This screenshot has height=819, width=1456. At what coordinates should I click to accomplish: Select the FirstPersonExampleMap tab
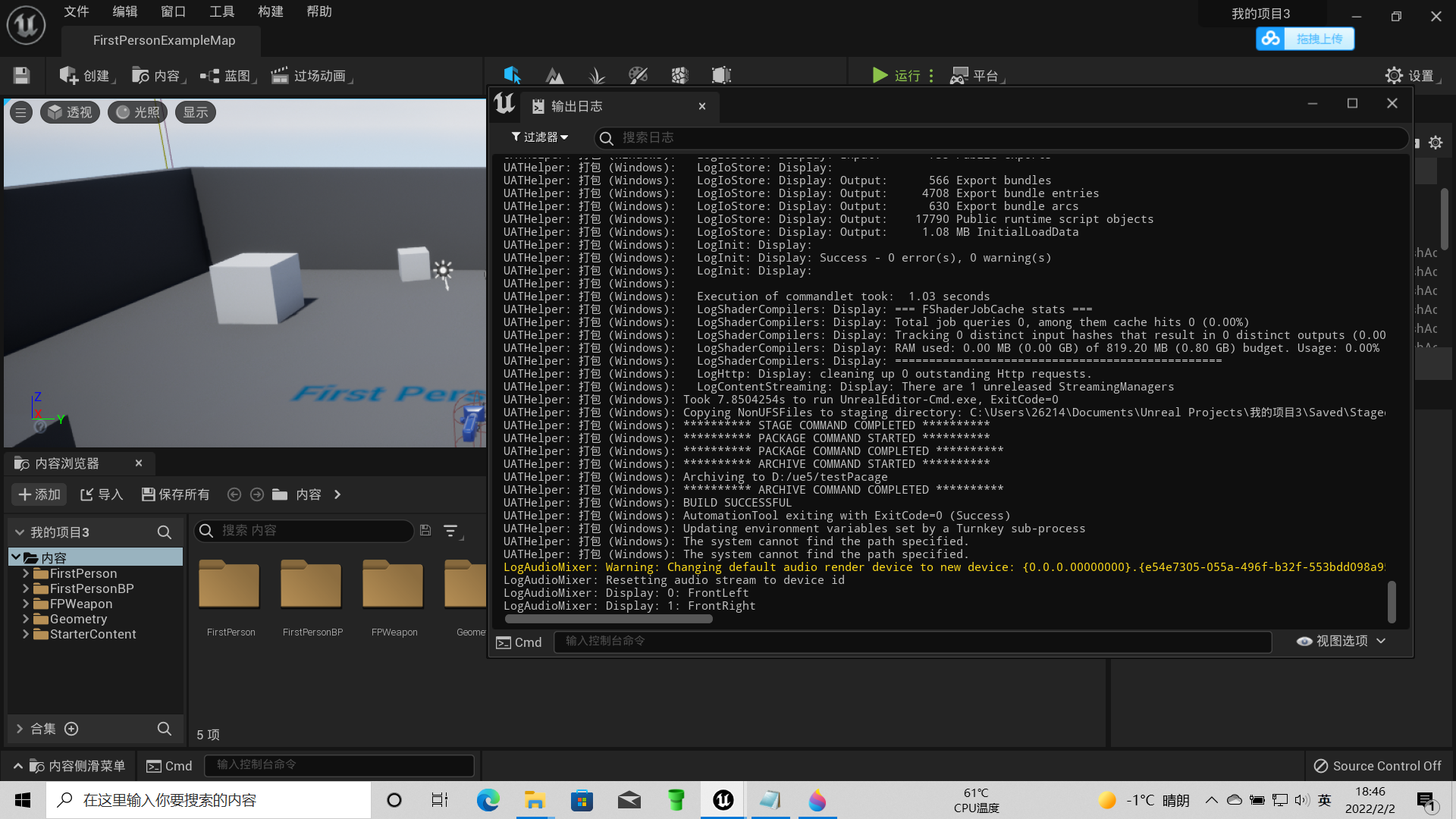click(x=164, y=40)
